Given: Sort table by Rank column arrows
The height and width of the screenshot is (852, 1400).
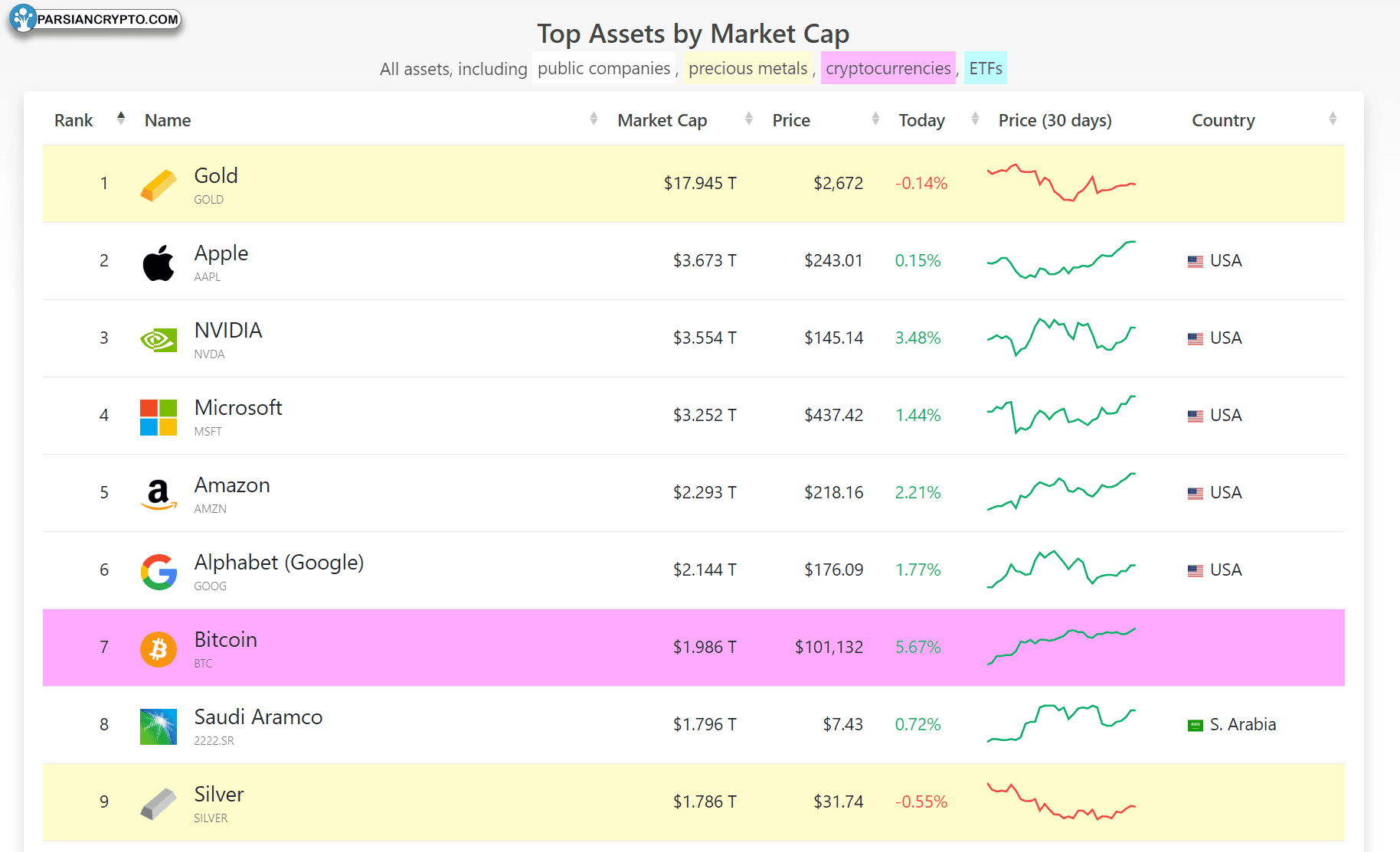Looking at the screenshot, I should tap(121, 119).
